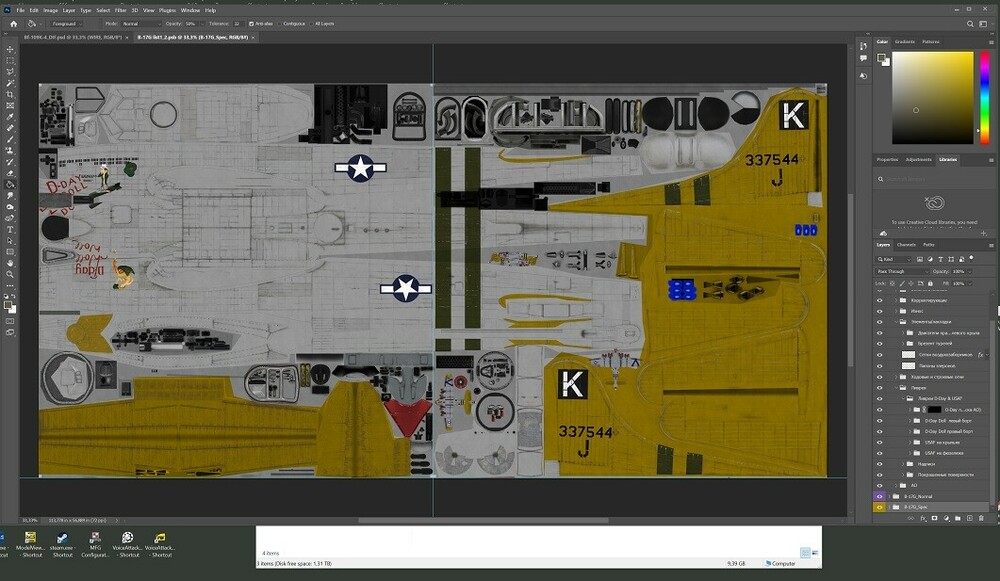Collapse the Ливрея D-Day & USAF group
Image resolution: width=1000 pixels, height=581 pixels.
click(905, 396)
